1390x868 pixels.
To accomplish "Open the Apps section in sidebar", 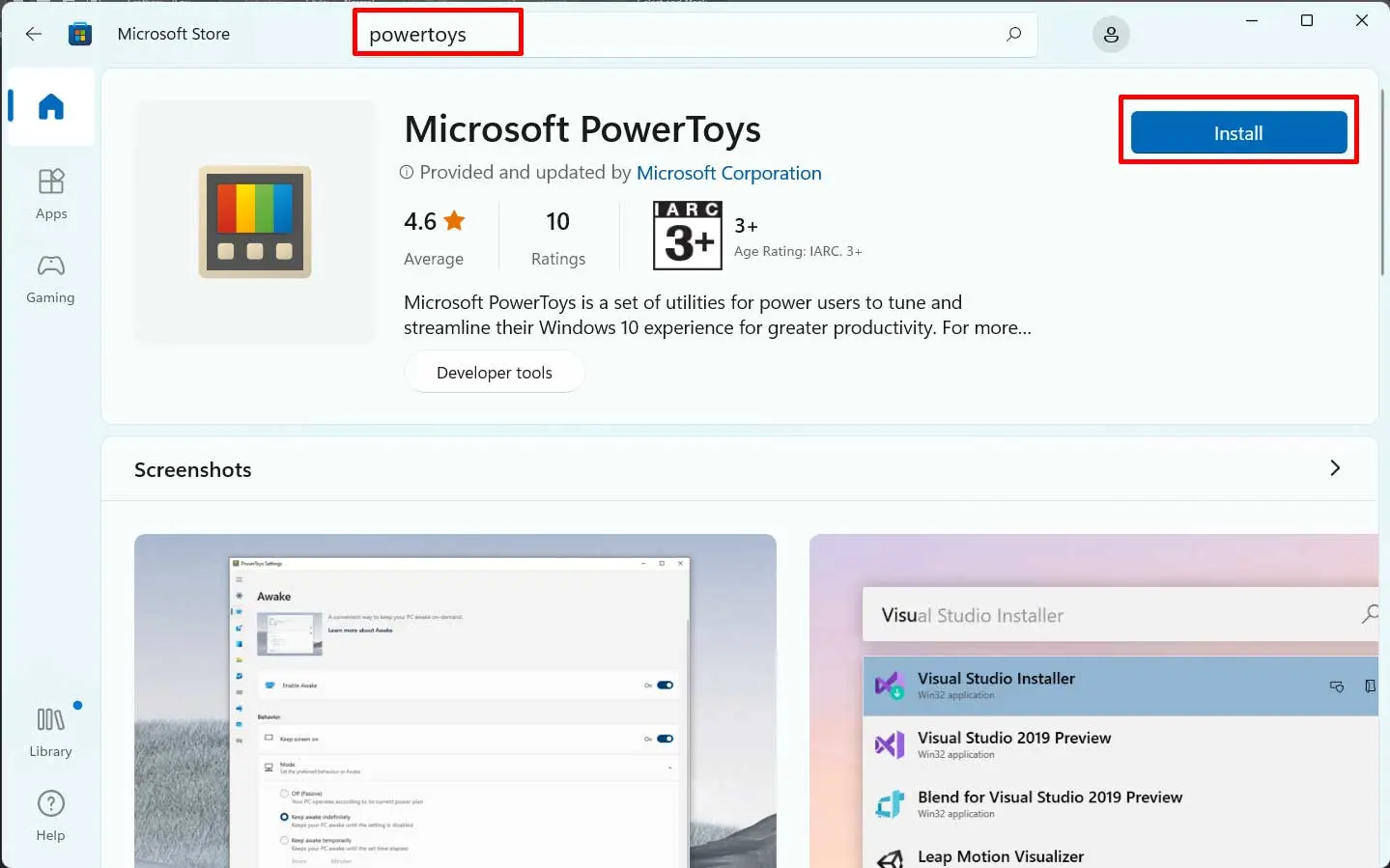I will click(51, 194).
